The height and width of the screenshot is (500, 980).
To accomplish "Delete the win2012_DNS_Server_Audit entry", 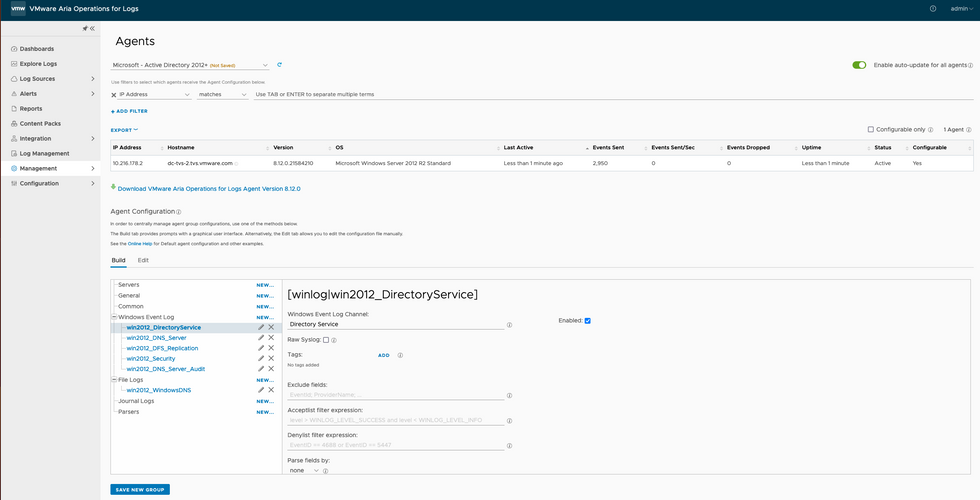I will [x=271, y=369].
